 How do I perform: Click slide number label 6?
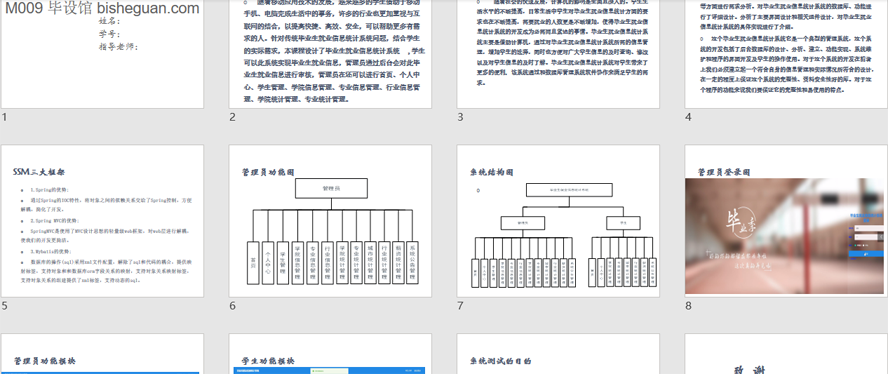click(x=232, y=306)
